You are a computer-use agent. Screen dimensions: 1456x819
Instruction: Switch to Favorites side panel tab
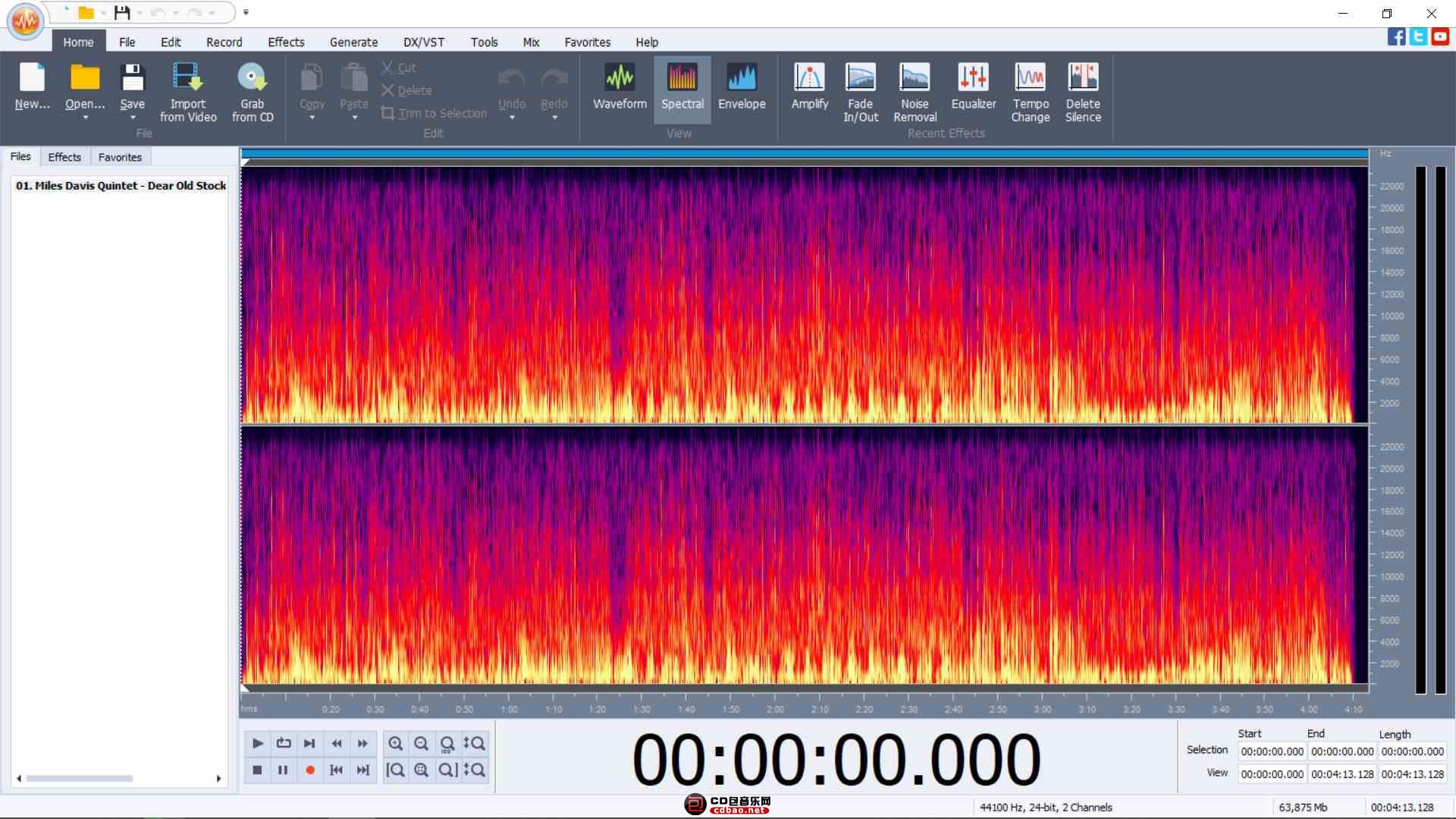click(x=120, y=157)
